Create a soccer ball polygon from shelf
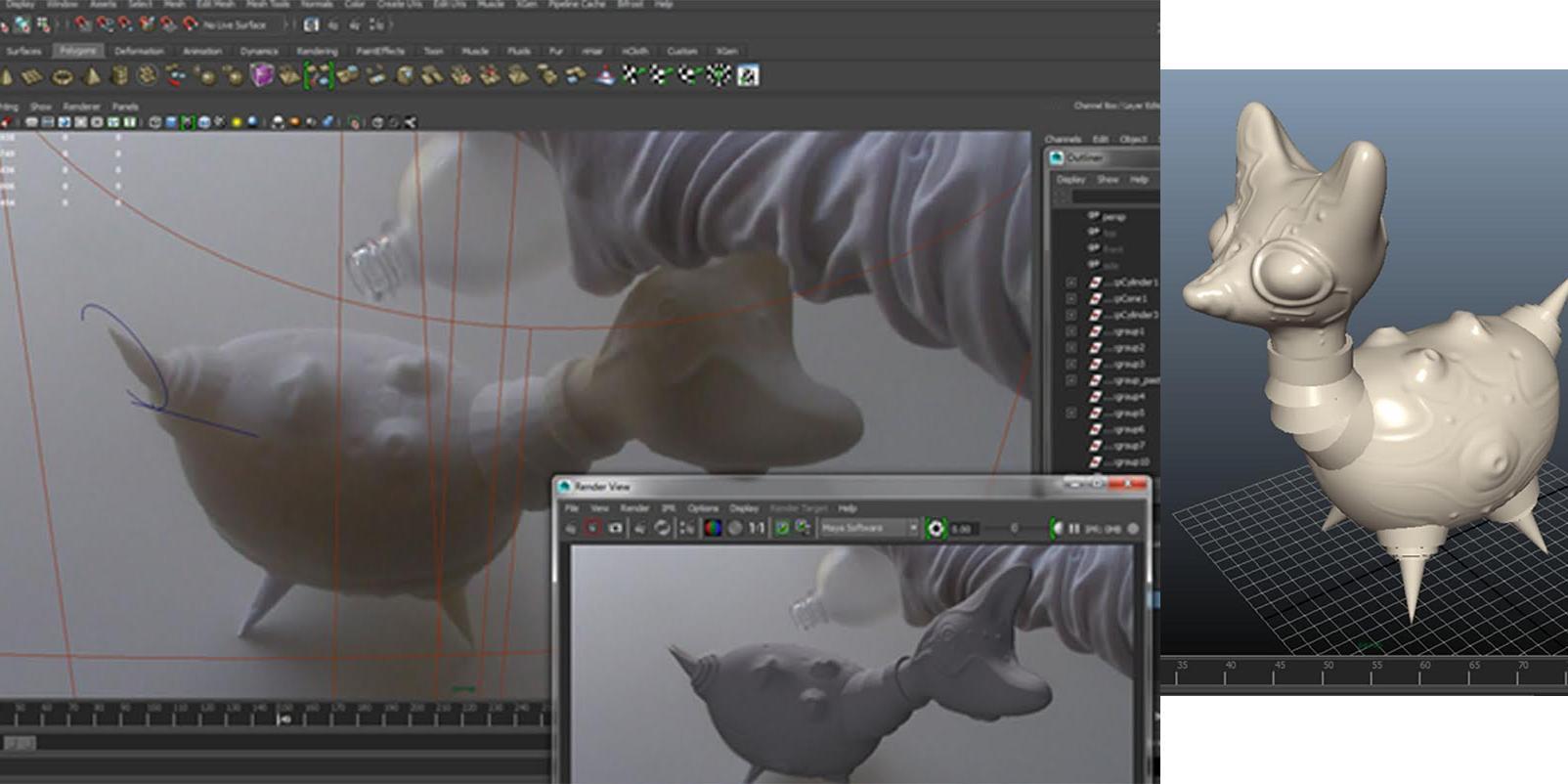Image resolution: width=1568 pixels, height=784 pixels. [x=147, y=76]
